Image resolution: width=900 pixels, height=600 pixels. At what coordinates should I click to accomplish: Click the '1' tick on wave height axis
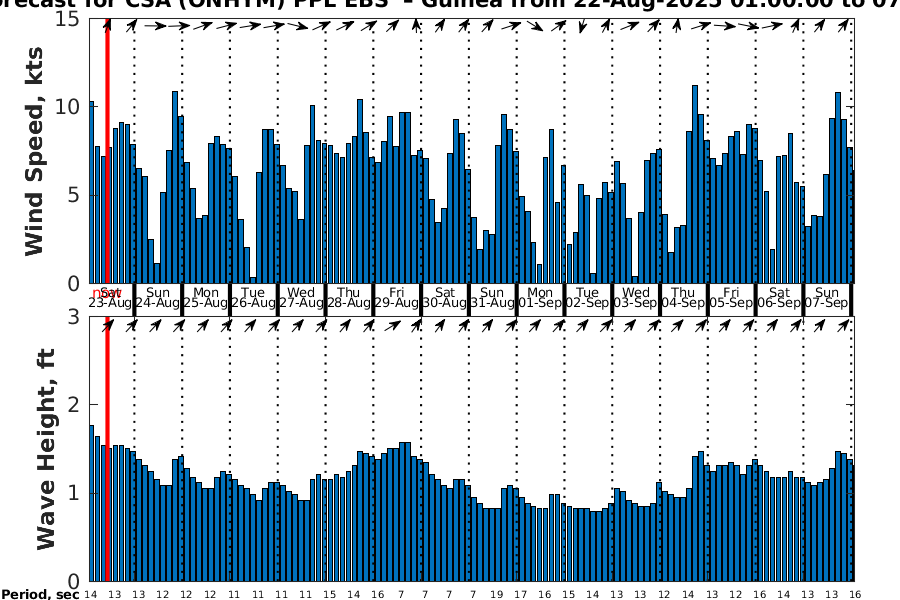pyautogui.click(x=74, y=493)
